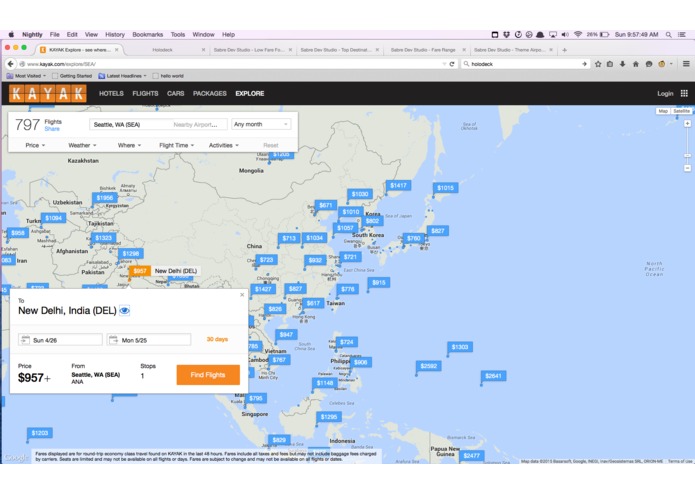The height and width of the screenshot is (494, 695).
Task: Click the search go arrow
Action: tap(584, 64)
